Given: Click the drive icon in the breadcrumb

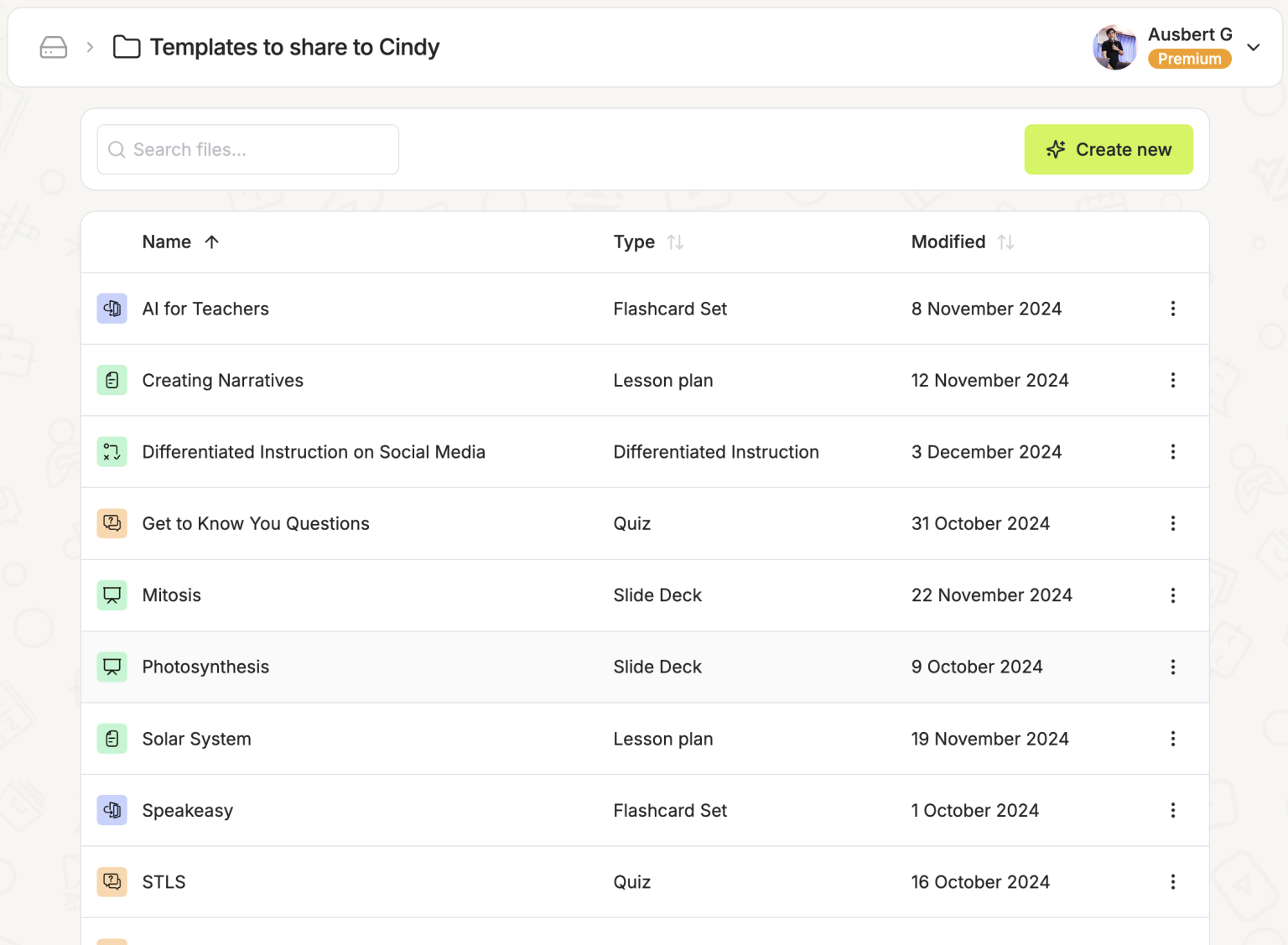Looking at the screenshot, I should (x=53, y=47).
